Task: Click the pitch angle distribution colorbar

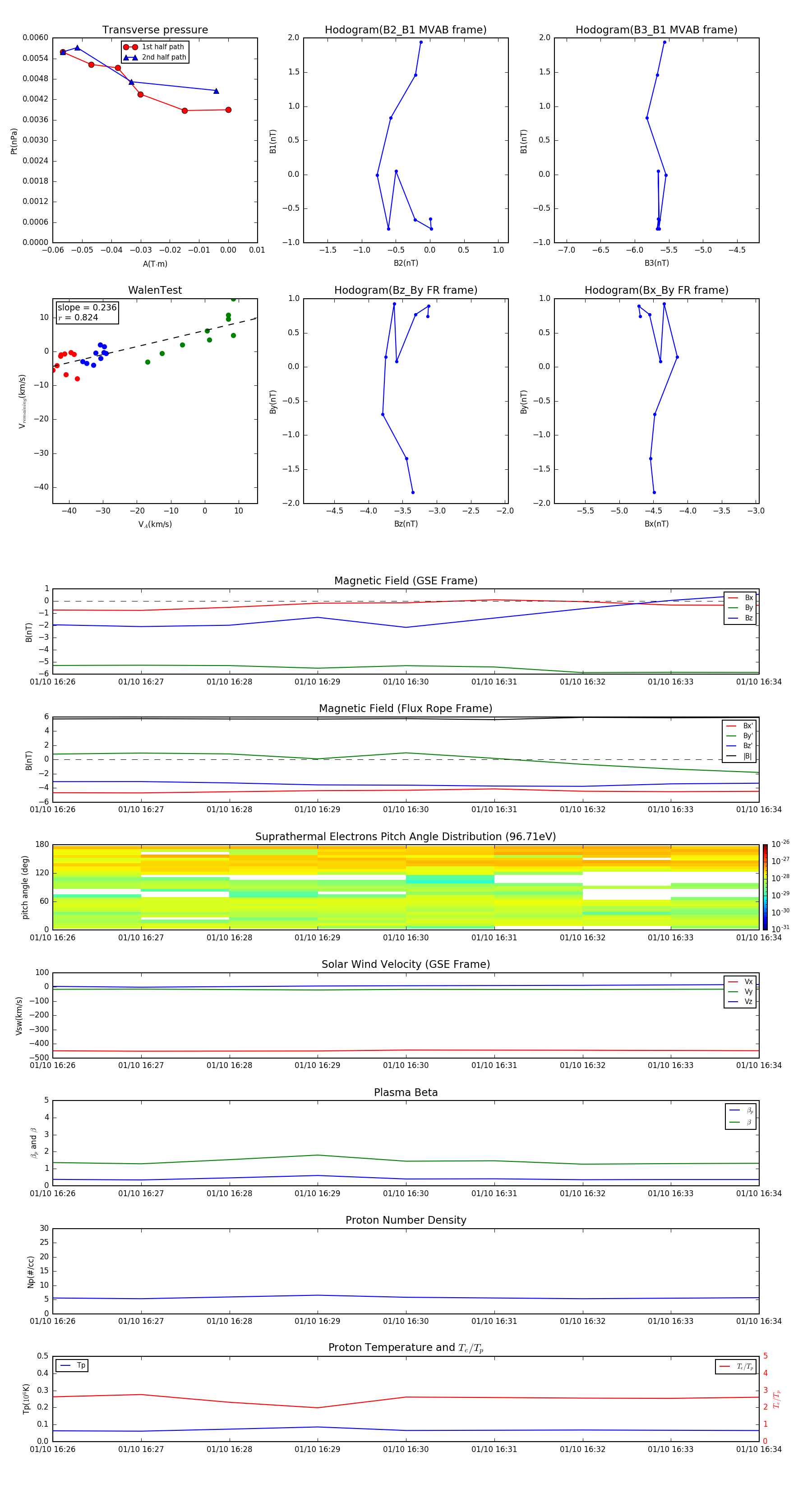Action: coord(765,887)
